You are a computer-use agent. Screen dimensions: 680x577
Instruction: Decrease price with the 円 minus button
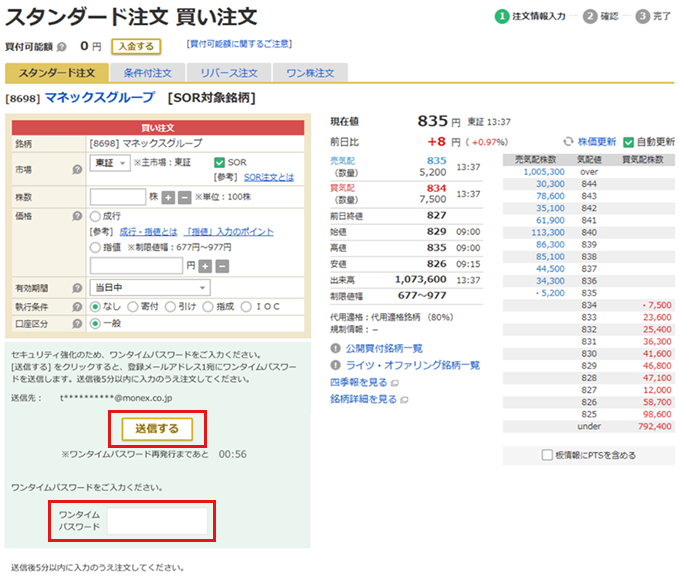coord(222,266)
